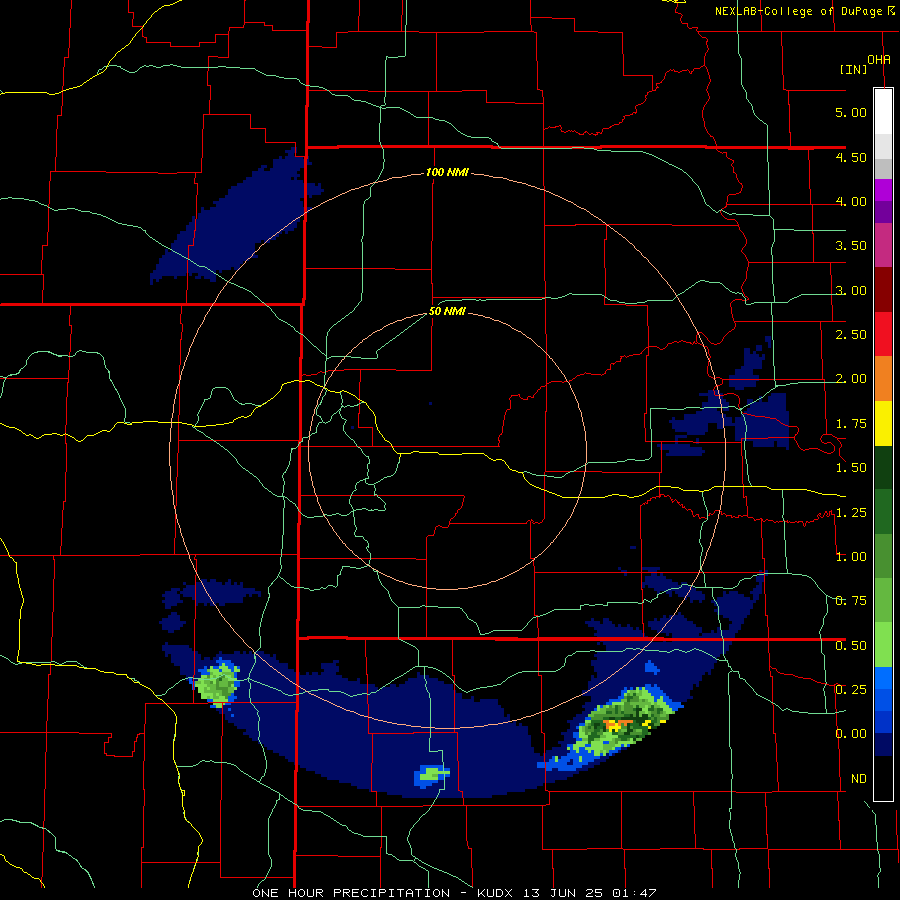Click the 1.25 legend value
900x900 pixels.
pos(851,513)
